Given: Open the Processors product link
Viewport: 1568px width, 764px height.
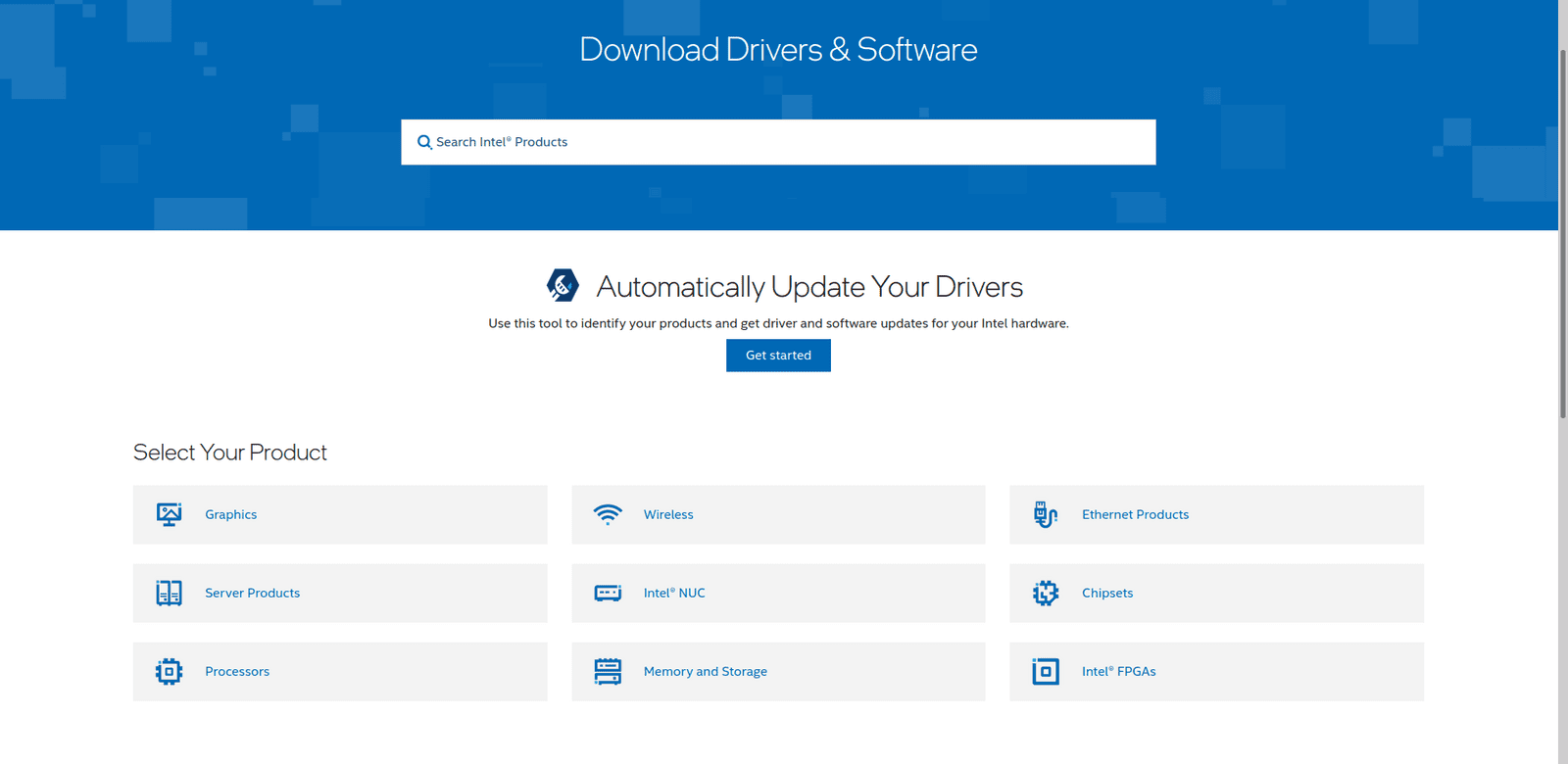Looking at the screenshot, I should coord(237,671).
